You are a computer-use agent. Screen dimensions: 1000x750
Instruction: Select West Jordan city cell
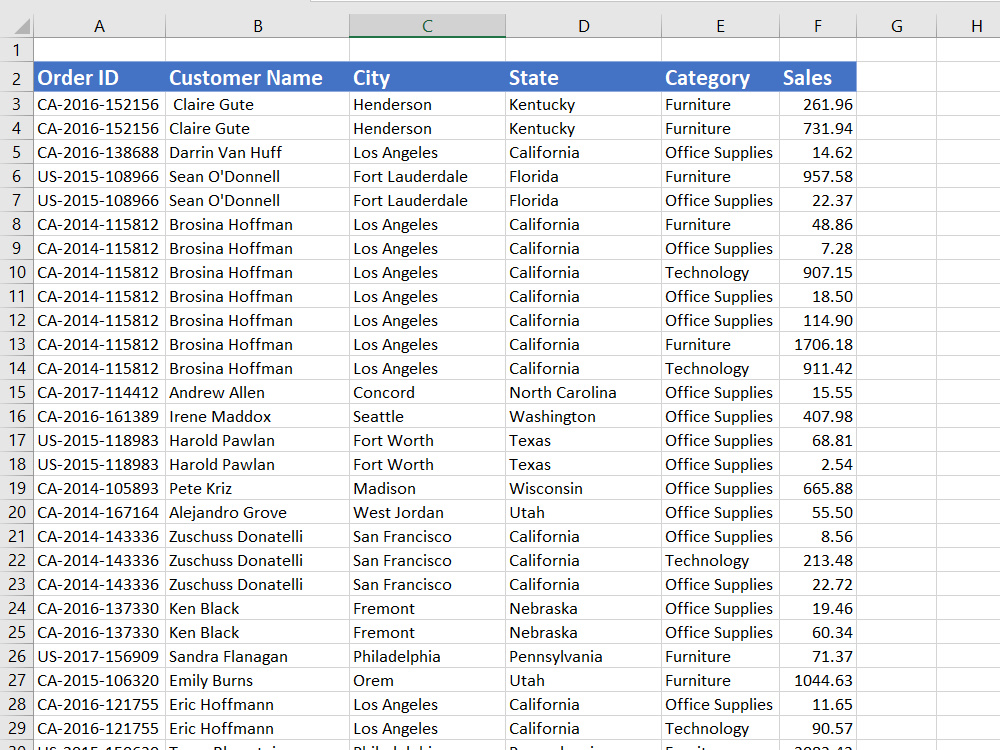[427, 513]
